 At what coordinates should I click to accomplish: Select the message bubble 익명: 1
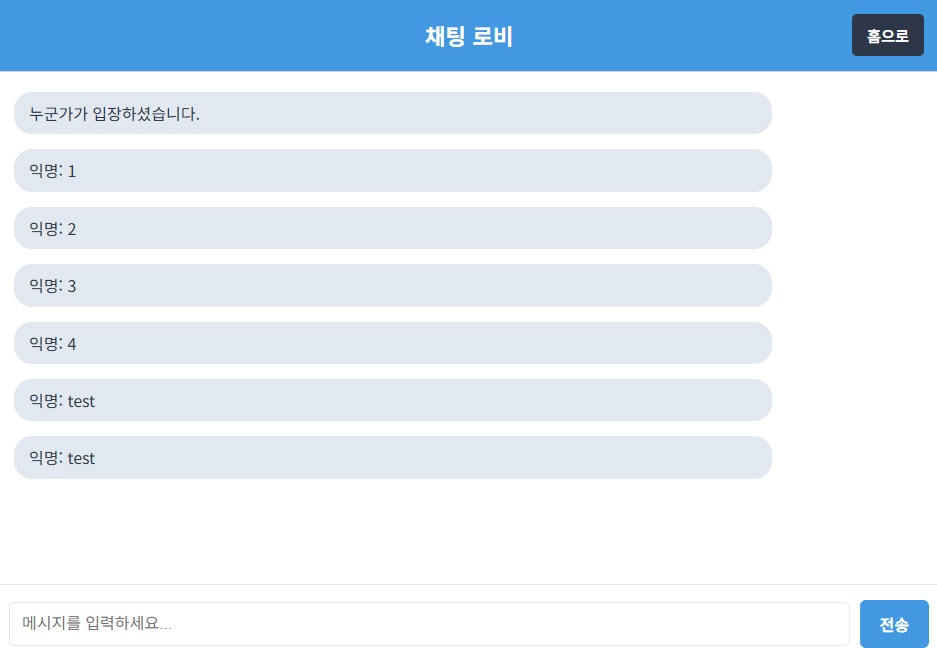(393, 170)
